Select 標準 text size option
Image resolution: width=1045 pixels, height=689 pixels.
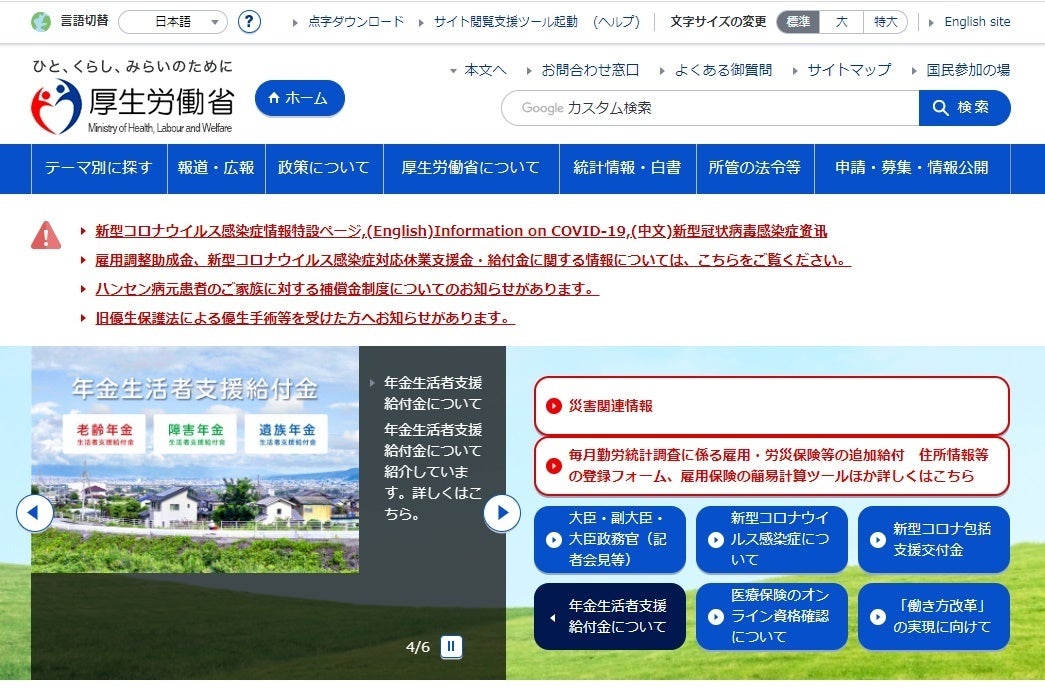pyautogui.click(x=799, y=22)
